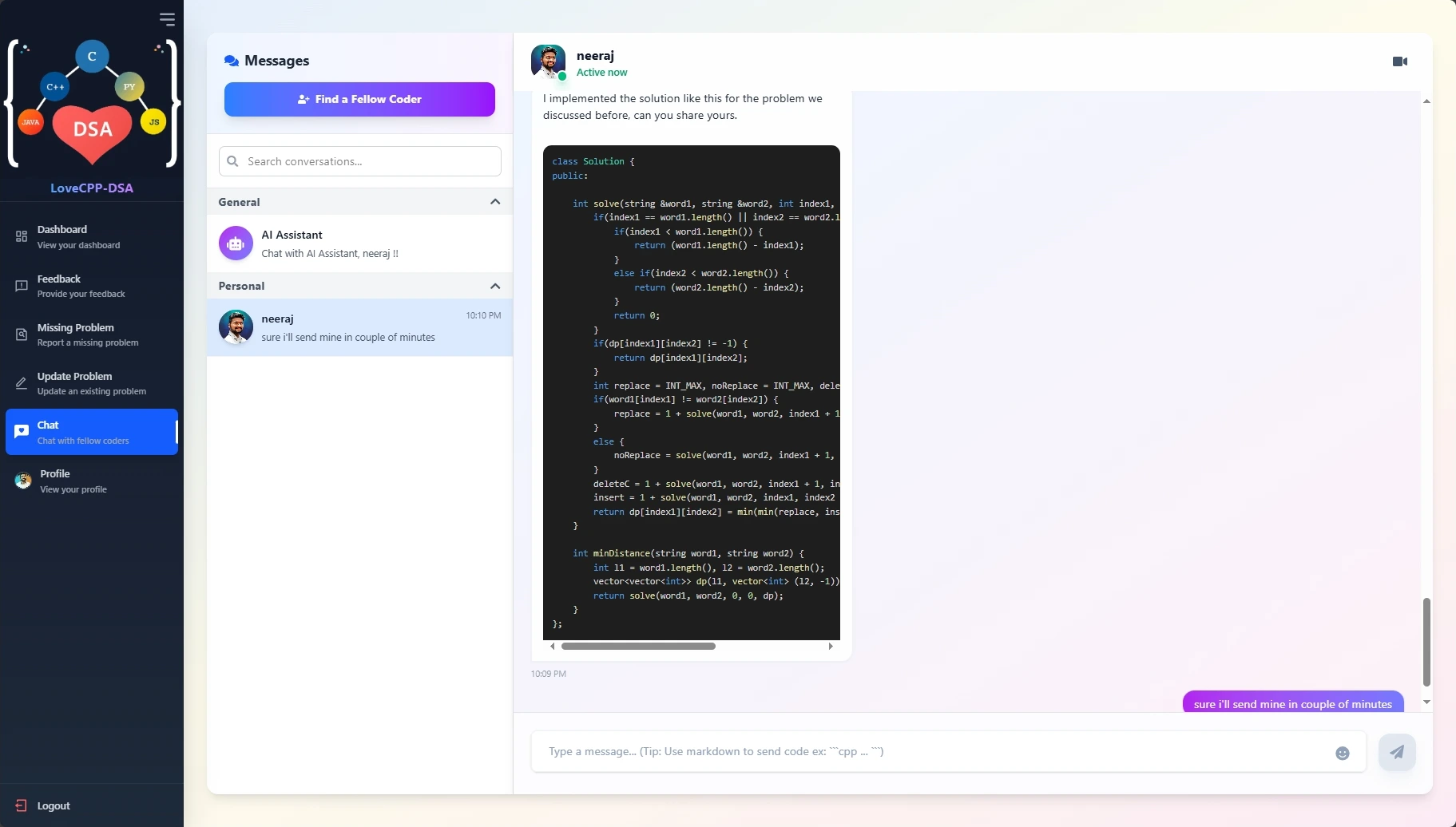
Task: Click the Logout arrow icon
Action: click(22, 805)
